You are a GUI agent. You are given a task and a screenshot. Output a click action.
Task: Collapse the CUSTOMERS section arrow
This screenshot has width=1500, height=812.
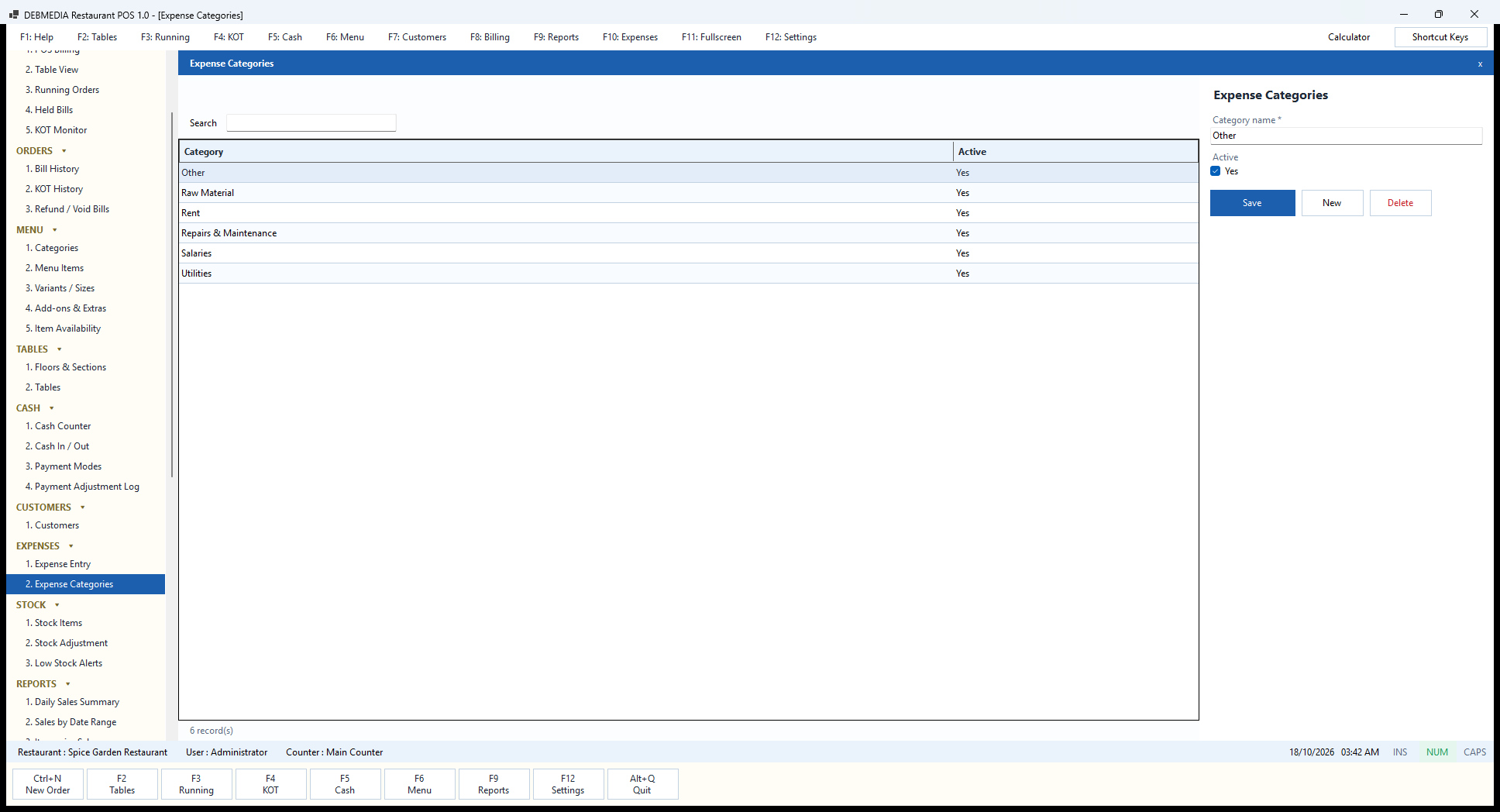83,507
